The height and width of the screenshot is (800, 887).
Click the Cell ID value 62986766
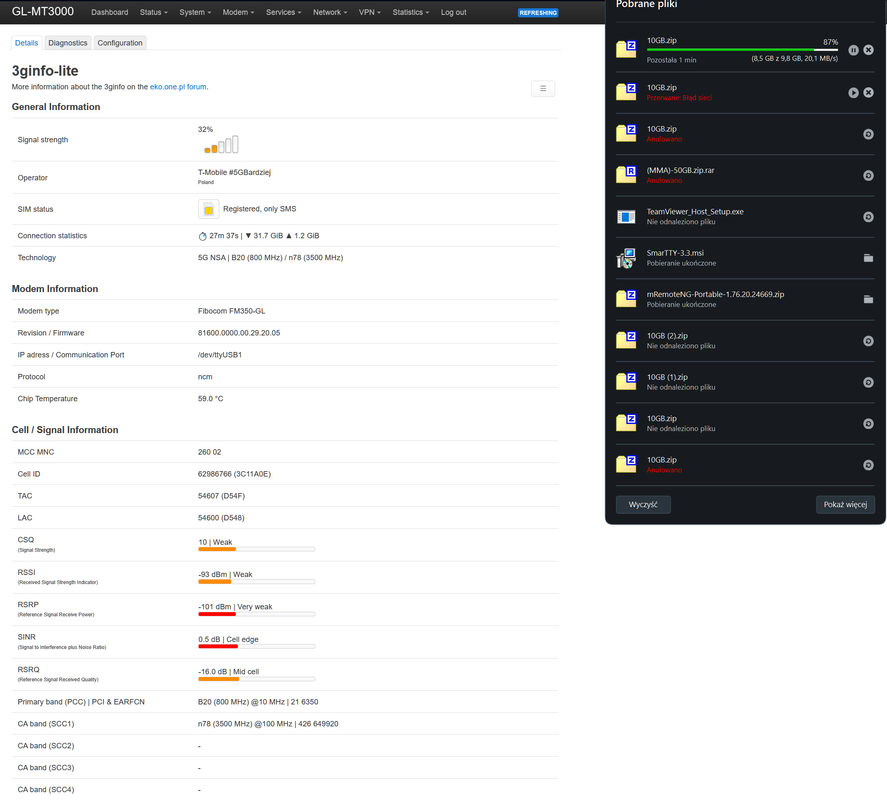point(234,475)
